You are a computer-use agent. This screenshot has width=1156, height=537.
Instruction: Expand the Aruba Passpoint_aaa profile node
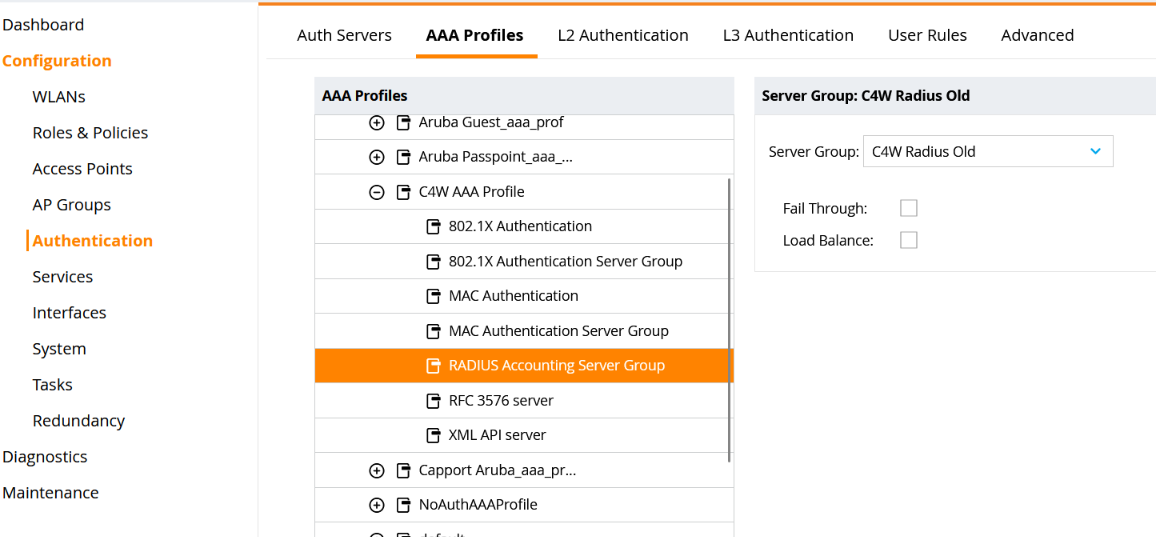click(377, 157)
